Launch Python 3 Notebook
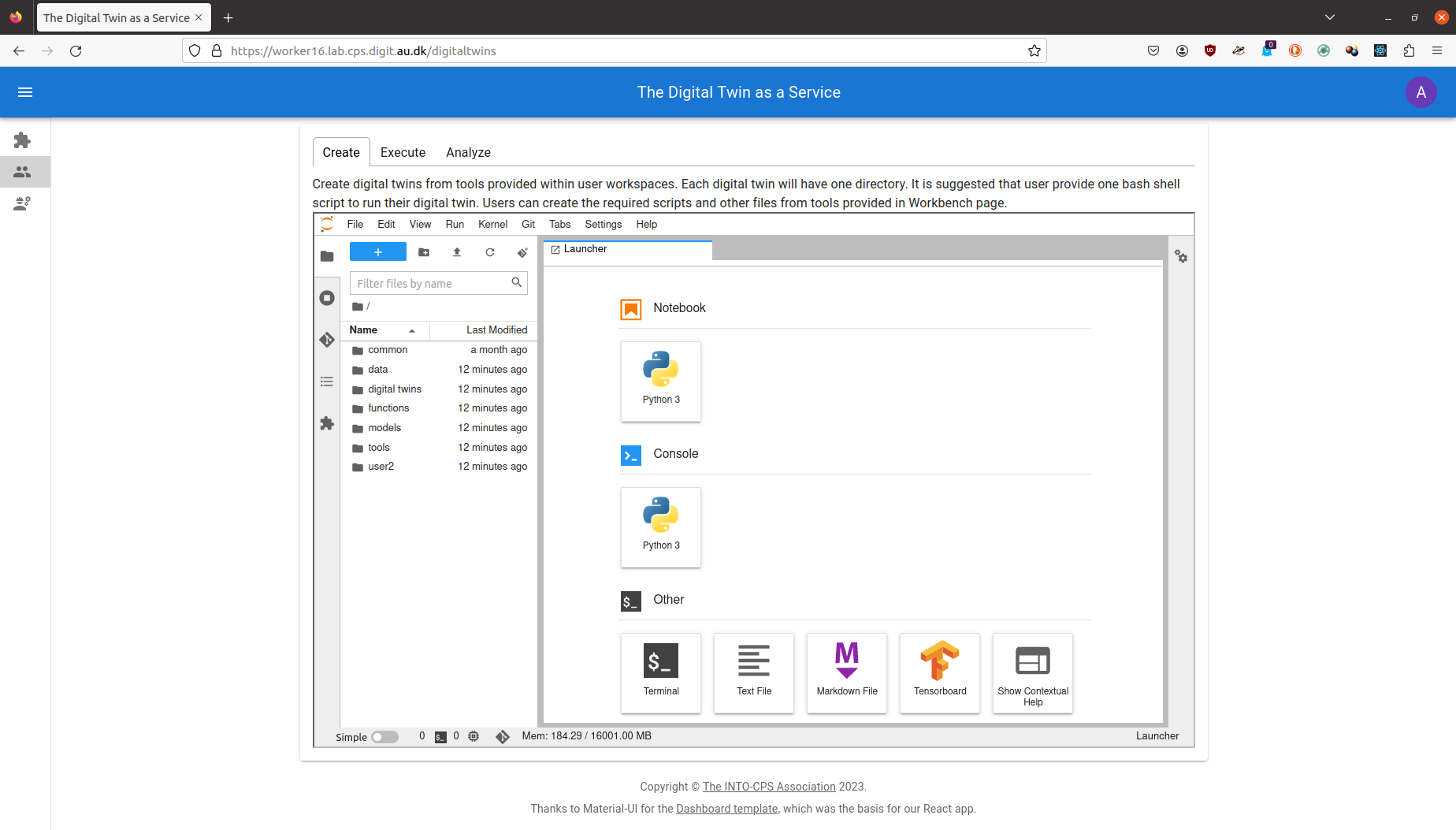This screenshot has height=830, width=1456. coord(661,382)
